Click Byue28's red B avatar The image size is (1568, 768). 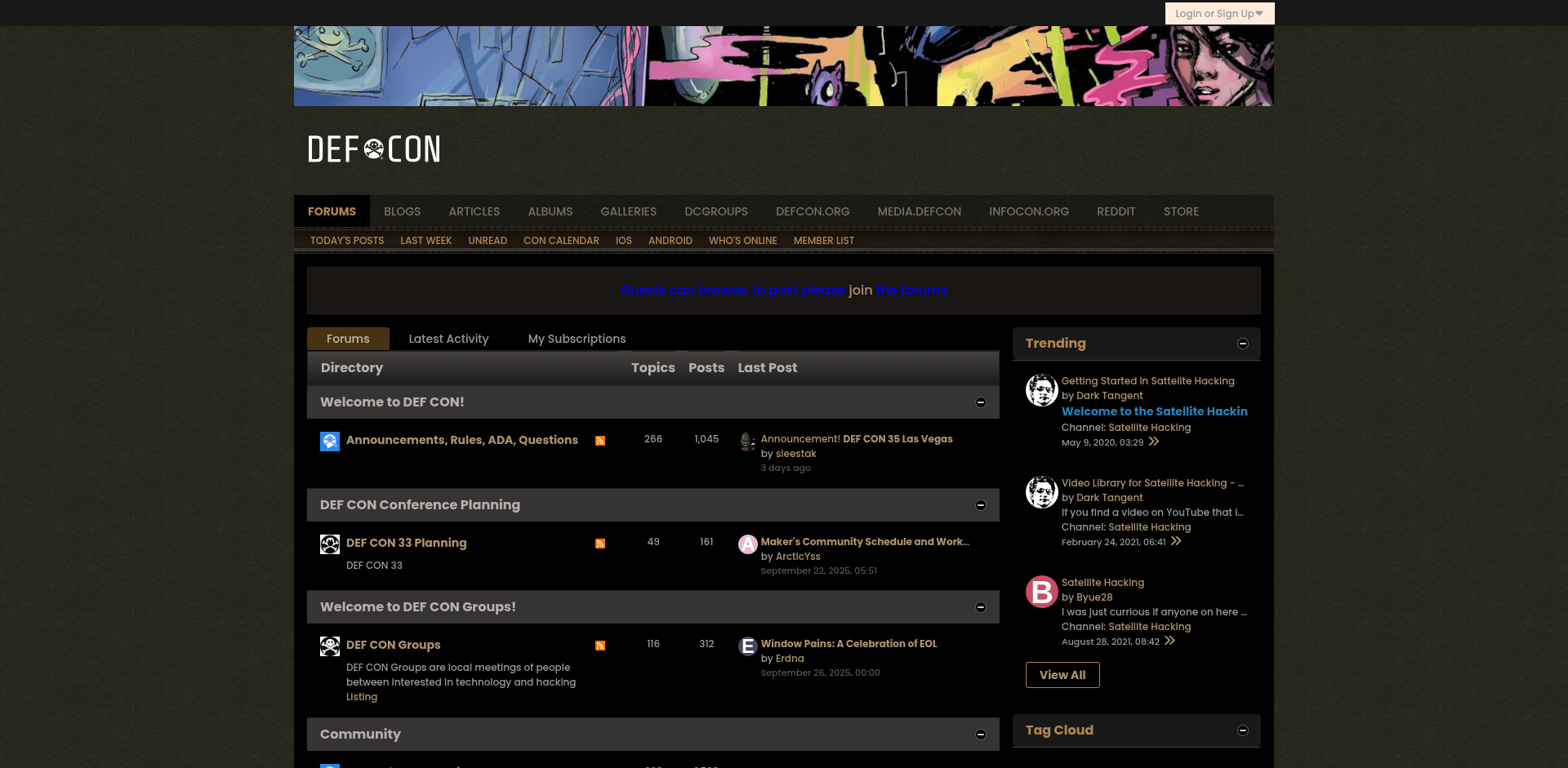(x=1041, y=592)
